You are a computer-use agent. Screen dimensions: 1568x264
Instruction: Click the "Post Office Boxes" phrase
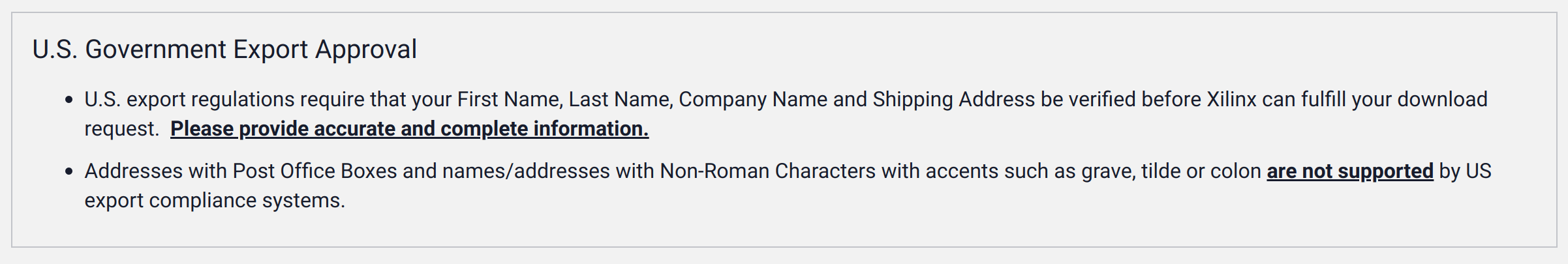click(x=315, y=171)
